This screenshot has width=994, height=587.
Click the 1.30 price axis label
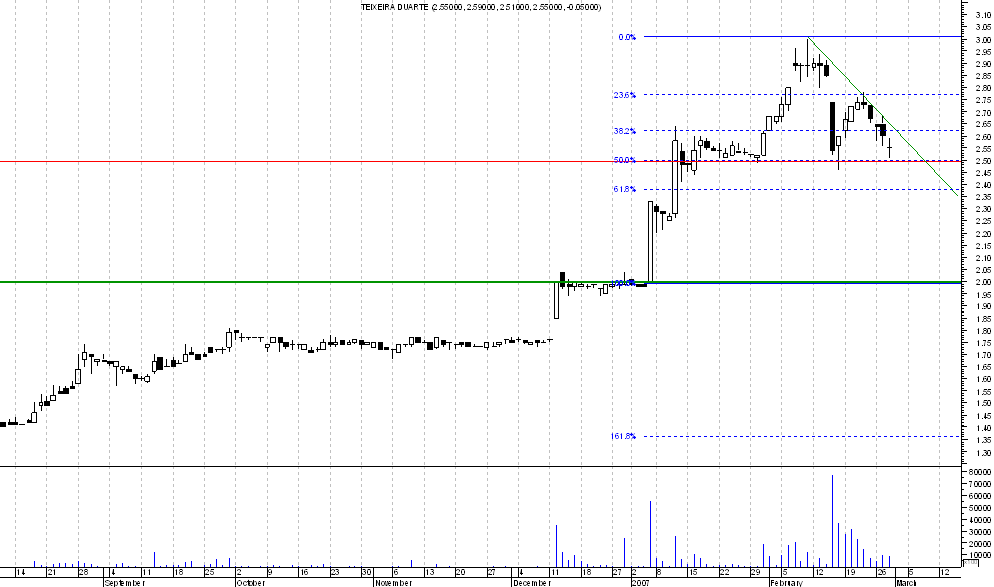(x=983, y=453)
